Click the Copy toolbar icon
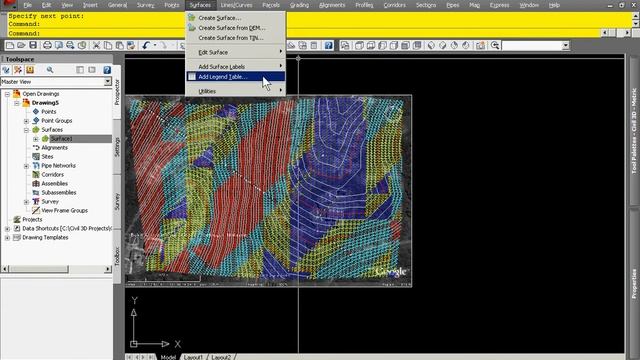 [x=108, y=45]
